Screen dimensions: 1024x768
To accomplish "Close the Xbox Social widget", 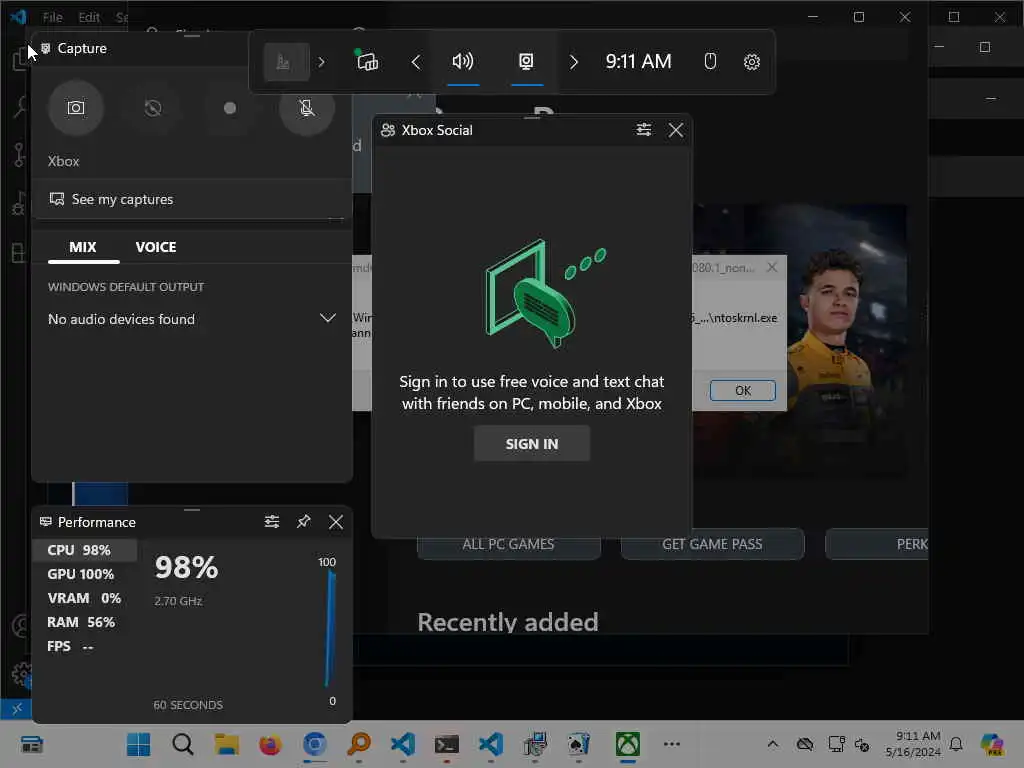I will pos(676,130).
